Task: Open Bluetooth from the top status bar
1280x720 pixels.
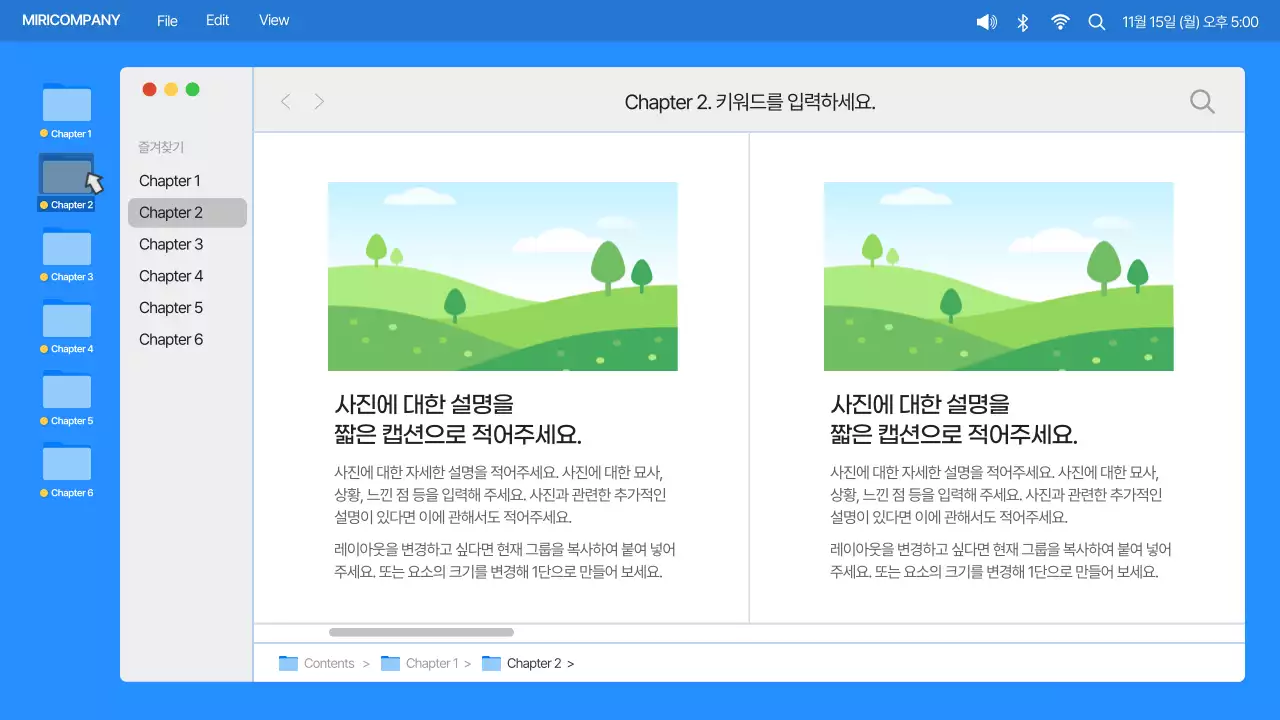Action: click(x=1022, y=20)
